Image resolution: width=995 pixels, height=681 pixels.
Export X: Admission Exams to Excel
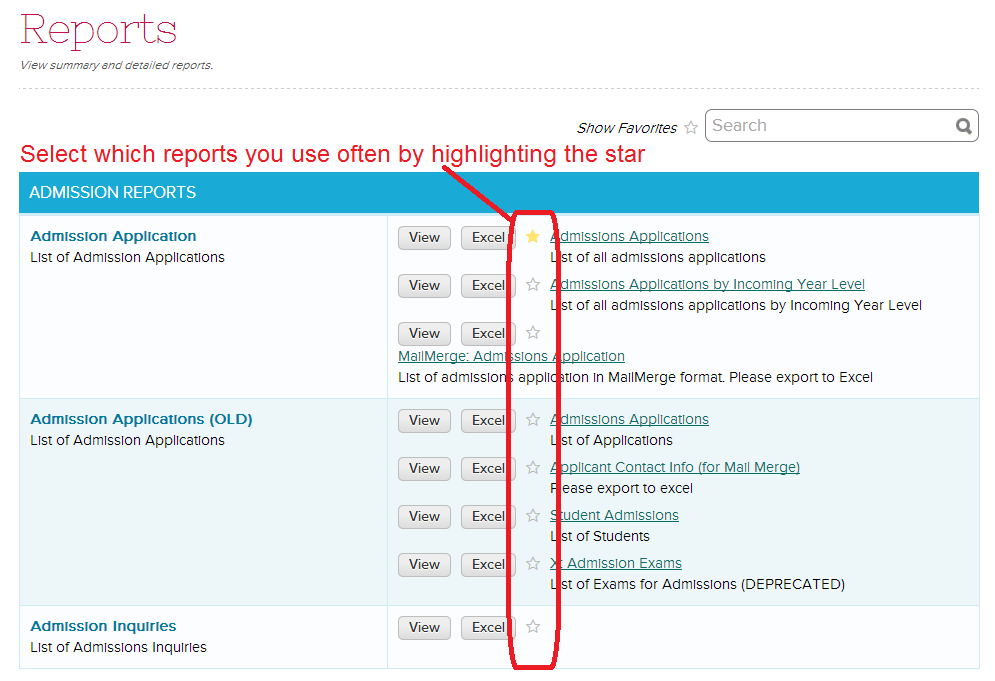click(x=488, y=565)
